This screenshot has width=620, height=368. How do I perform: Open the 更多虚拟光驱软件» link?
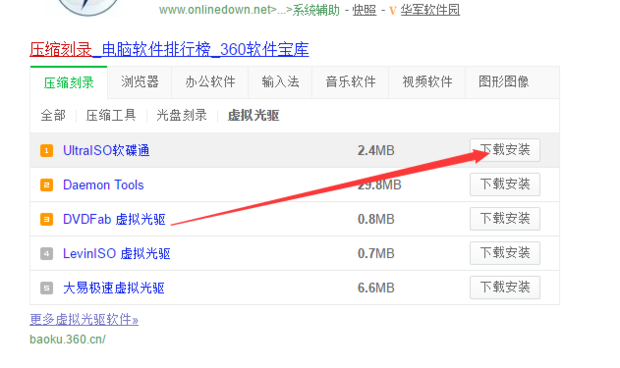click(84, 319)
